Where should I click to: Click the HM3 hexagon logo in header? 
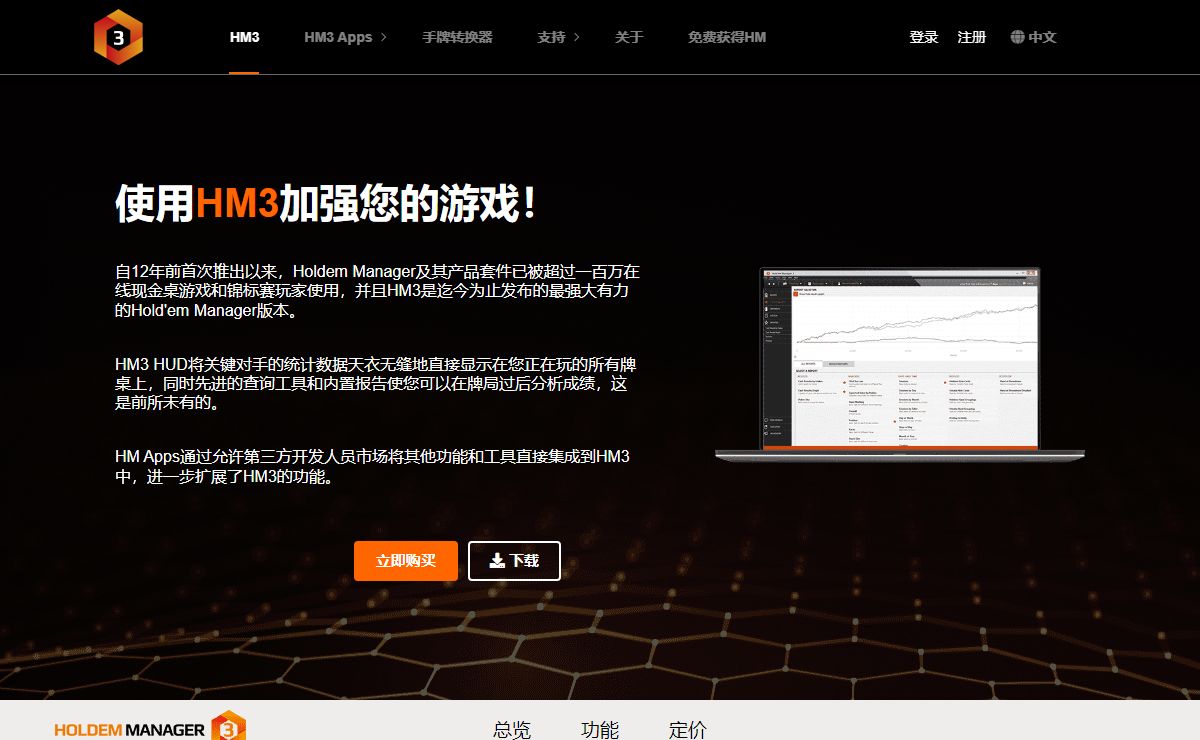[118, 37]
